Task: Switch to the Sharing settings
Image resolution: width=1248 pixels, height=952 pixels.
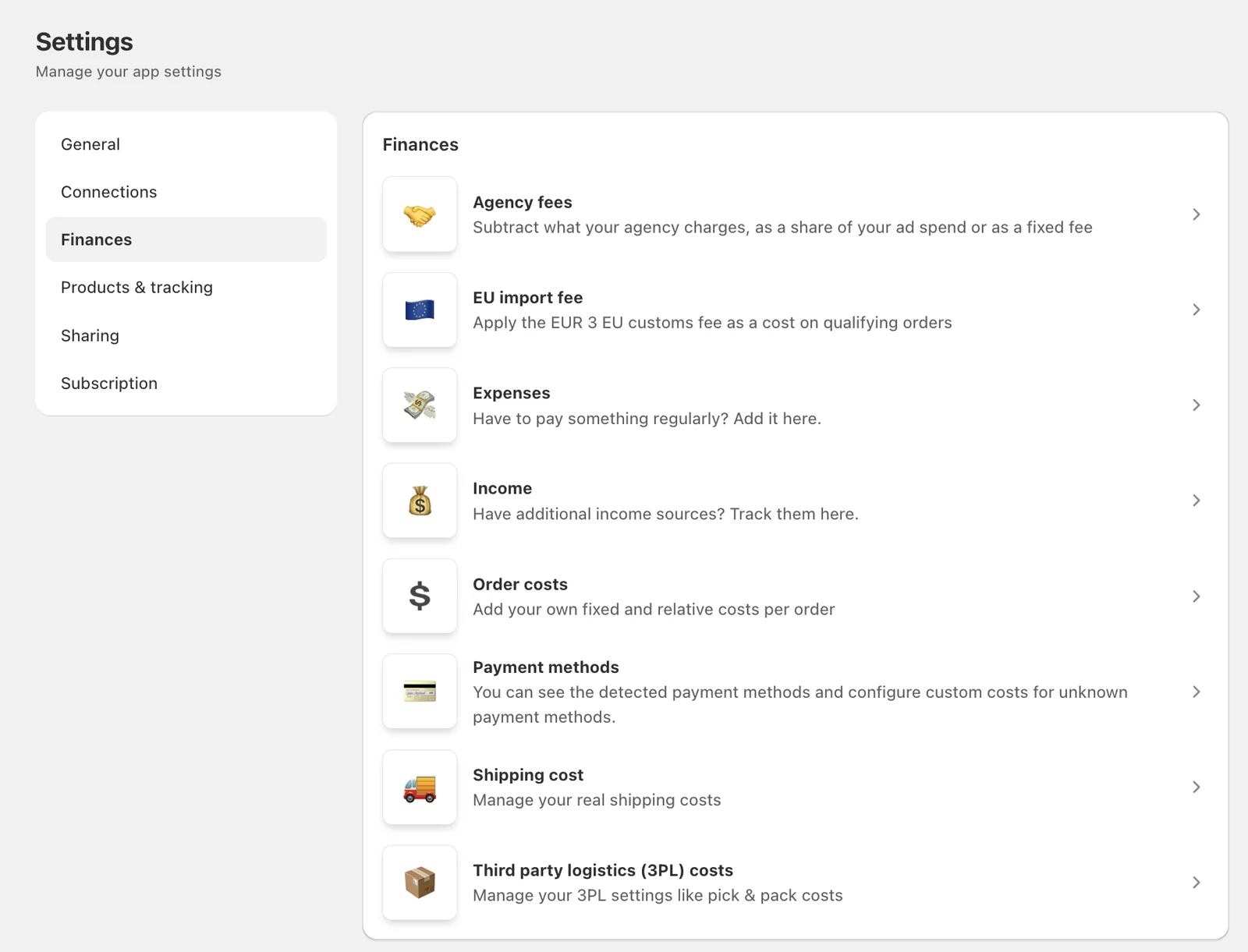Action: click(x=186, y=335)
